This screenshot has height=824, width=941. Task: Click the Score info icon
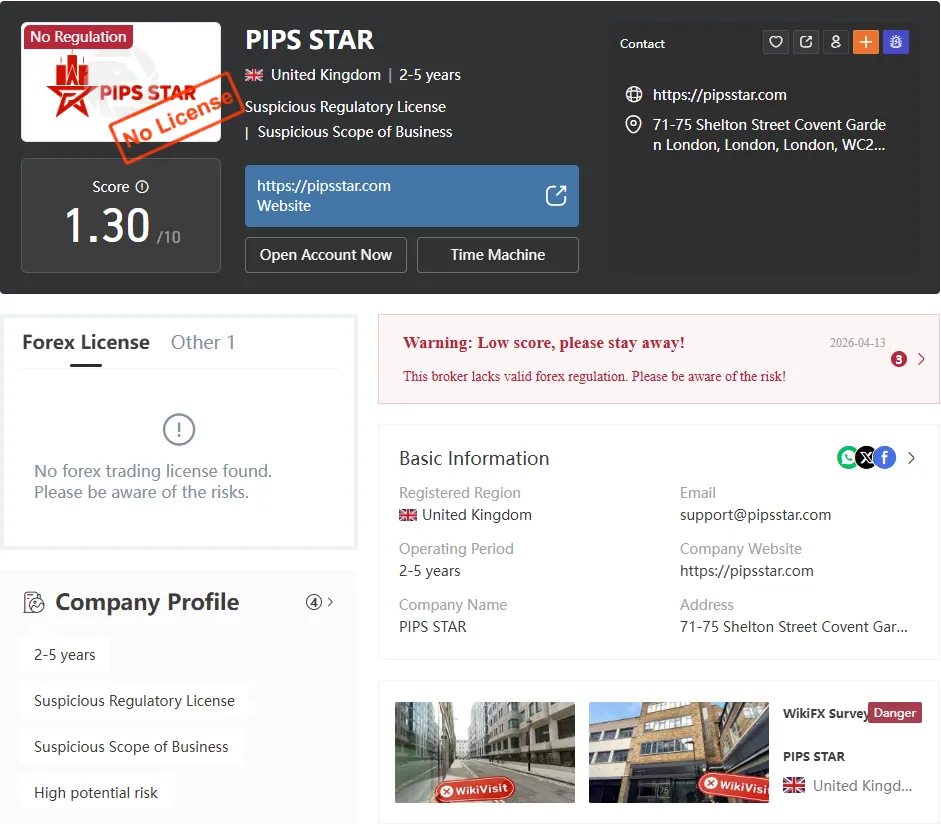pos(142,187)
